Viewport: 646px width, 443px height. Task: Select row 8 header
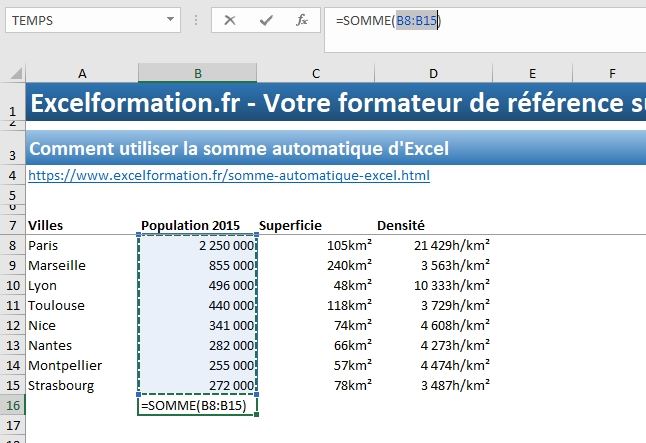(x=12, y=245)
